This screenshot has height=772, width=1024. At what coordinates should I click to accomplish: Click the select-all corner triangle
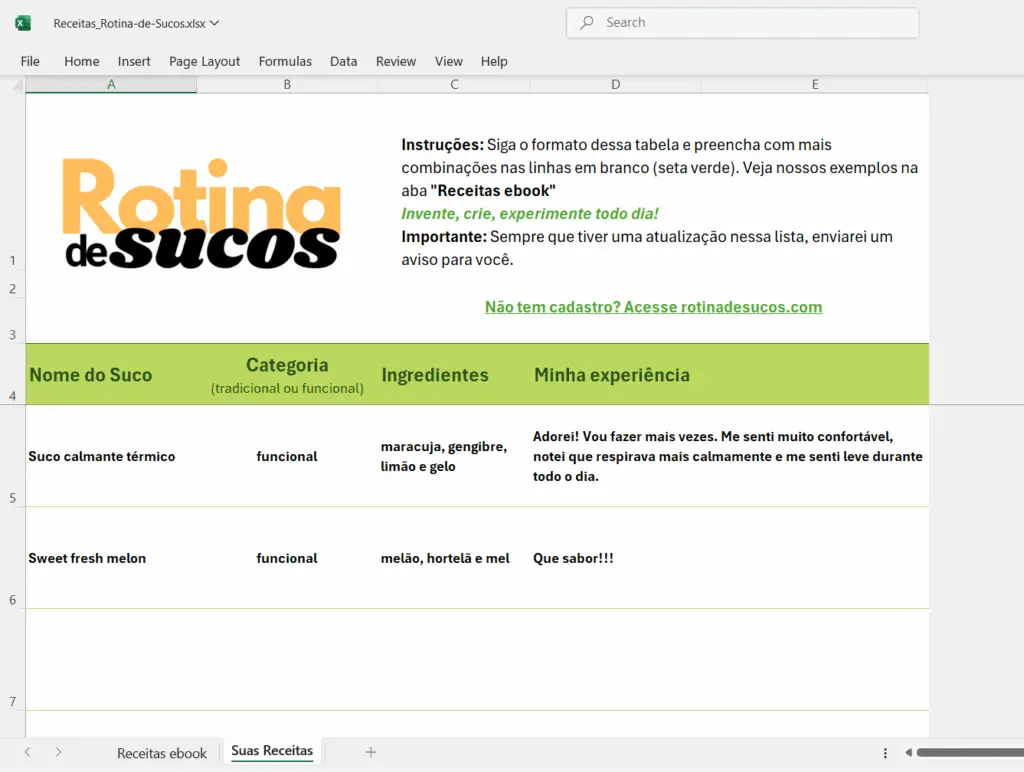coord(18,85)
